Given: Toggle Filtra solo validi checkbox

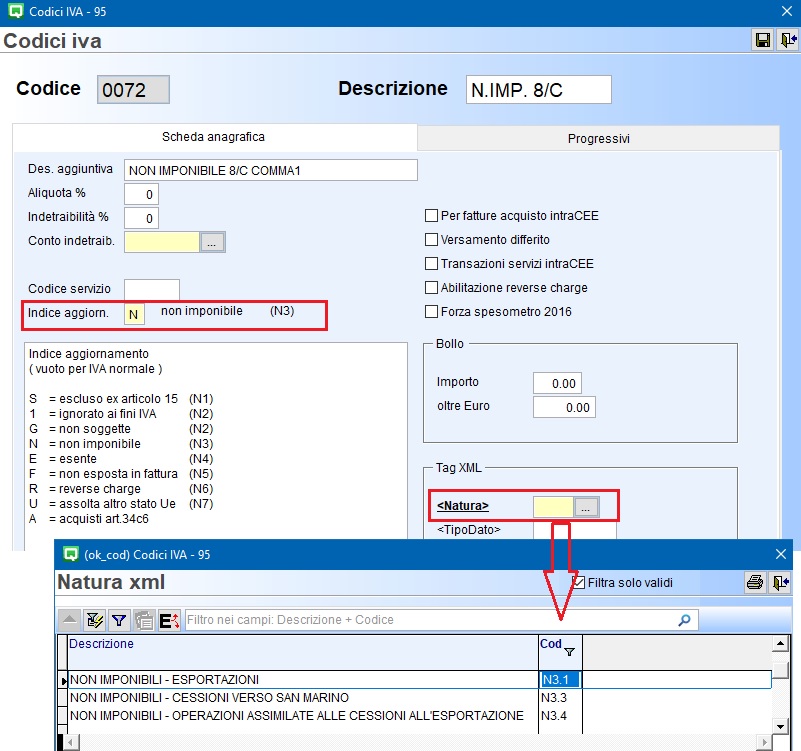Looking at the screenshot, I should click(x=579, y=582).
